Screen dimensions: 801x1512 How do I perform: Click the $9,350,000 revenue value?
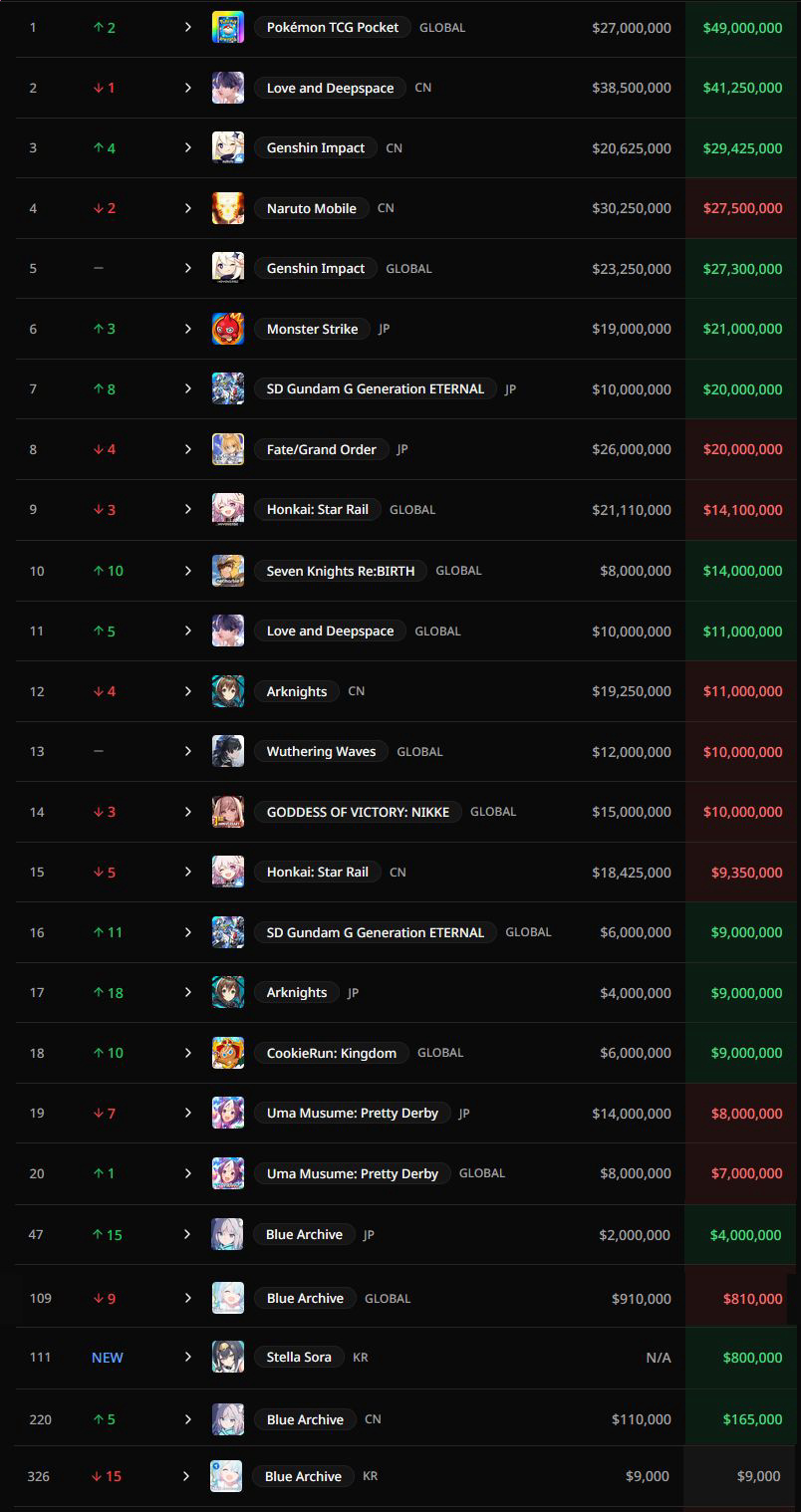point(746,872)
